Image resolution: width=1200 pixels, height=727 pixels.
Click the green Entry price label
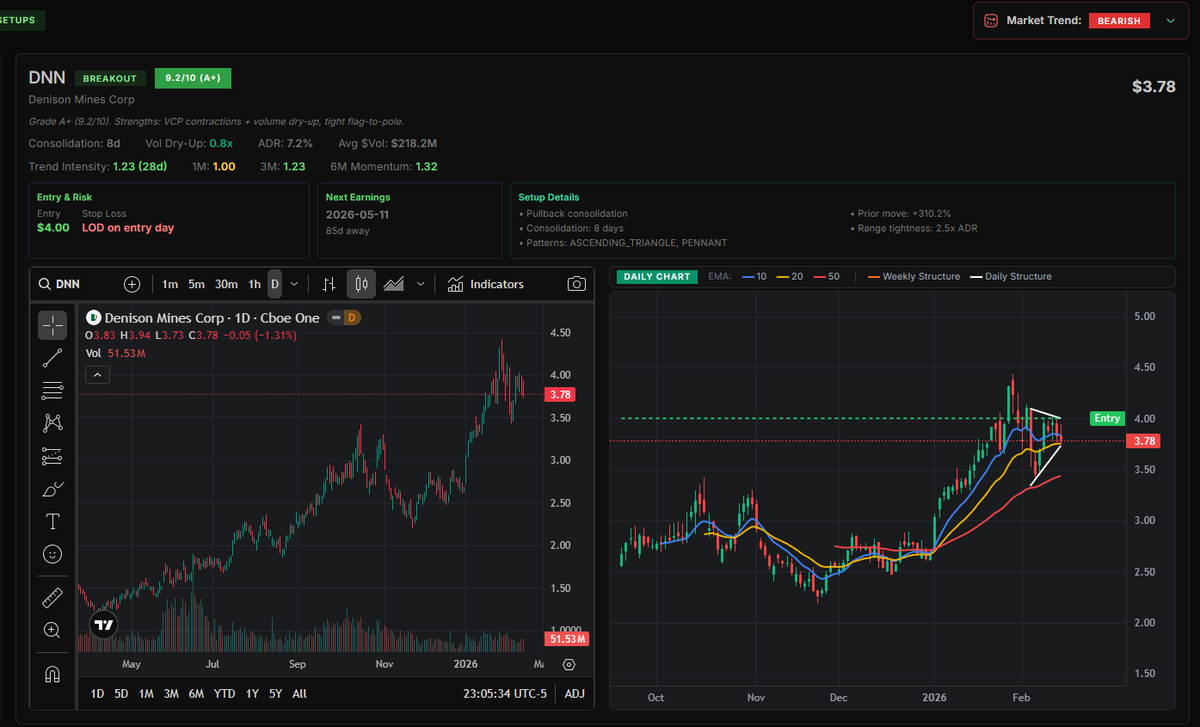click(1107, 418)
